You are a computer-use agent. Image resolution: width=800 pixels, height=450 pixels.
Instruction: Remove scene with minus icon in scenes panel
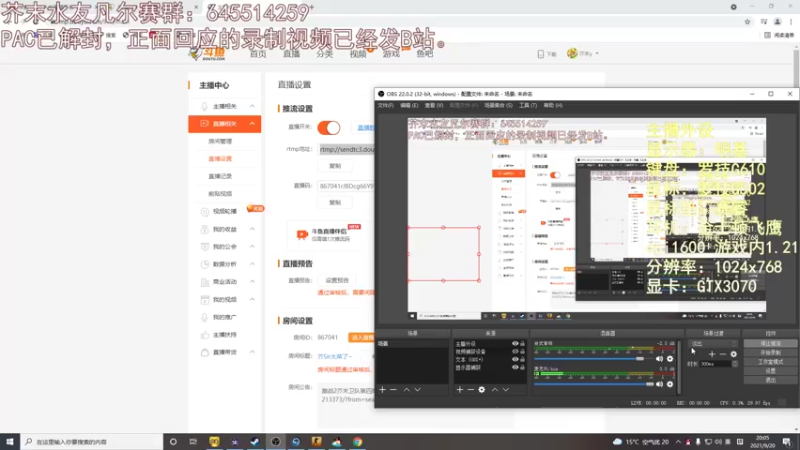point(393,390)
